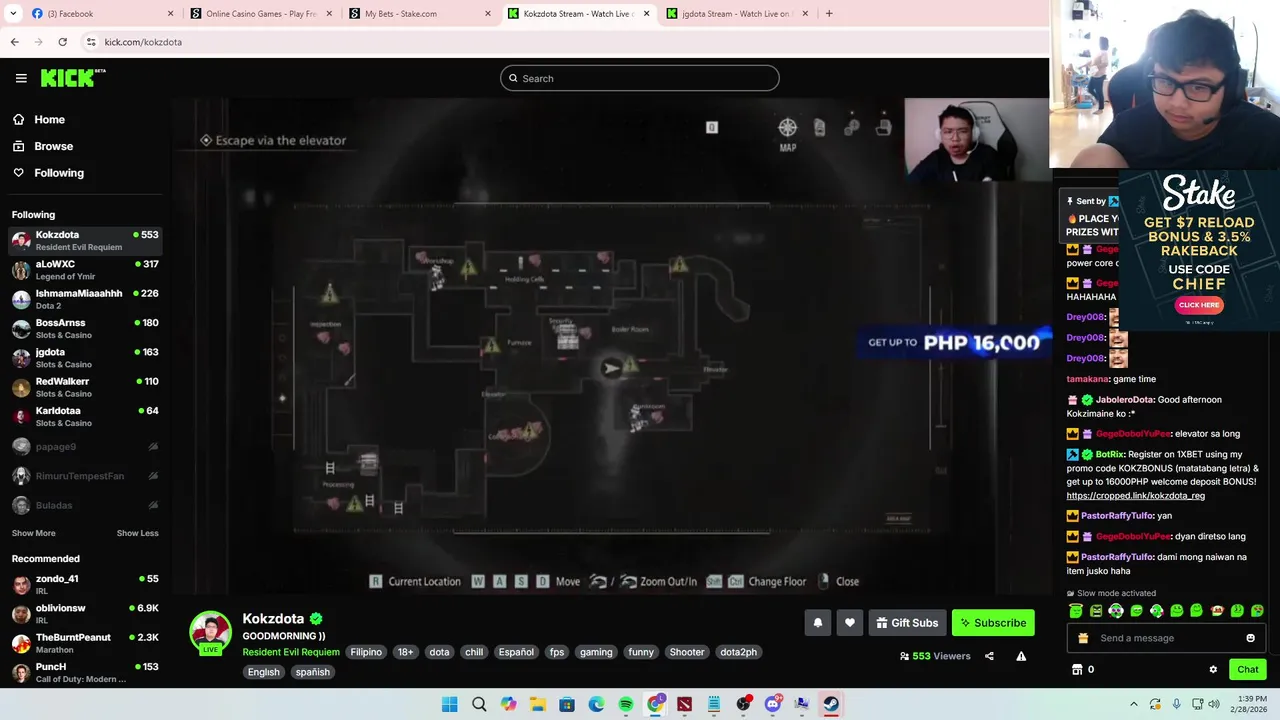
Task: Open chat settings gear icon
Action: pyautogui.click(x=1213, y=670)
